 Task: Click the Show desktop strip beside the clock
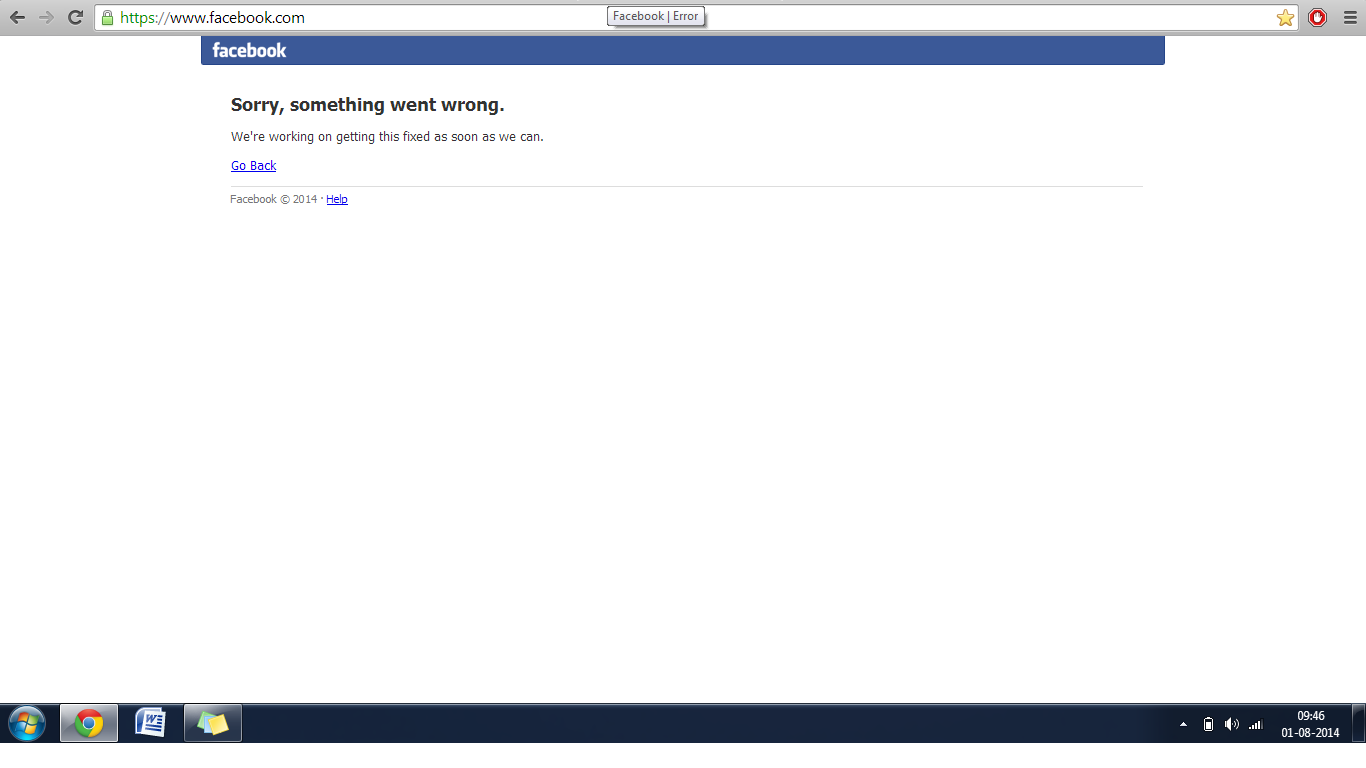point(1359,723)
